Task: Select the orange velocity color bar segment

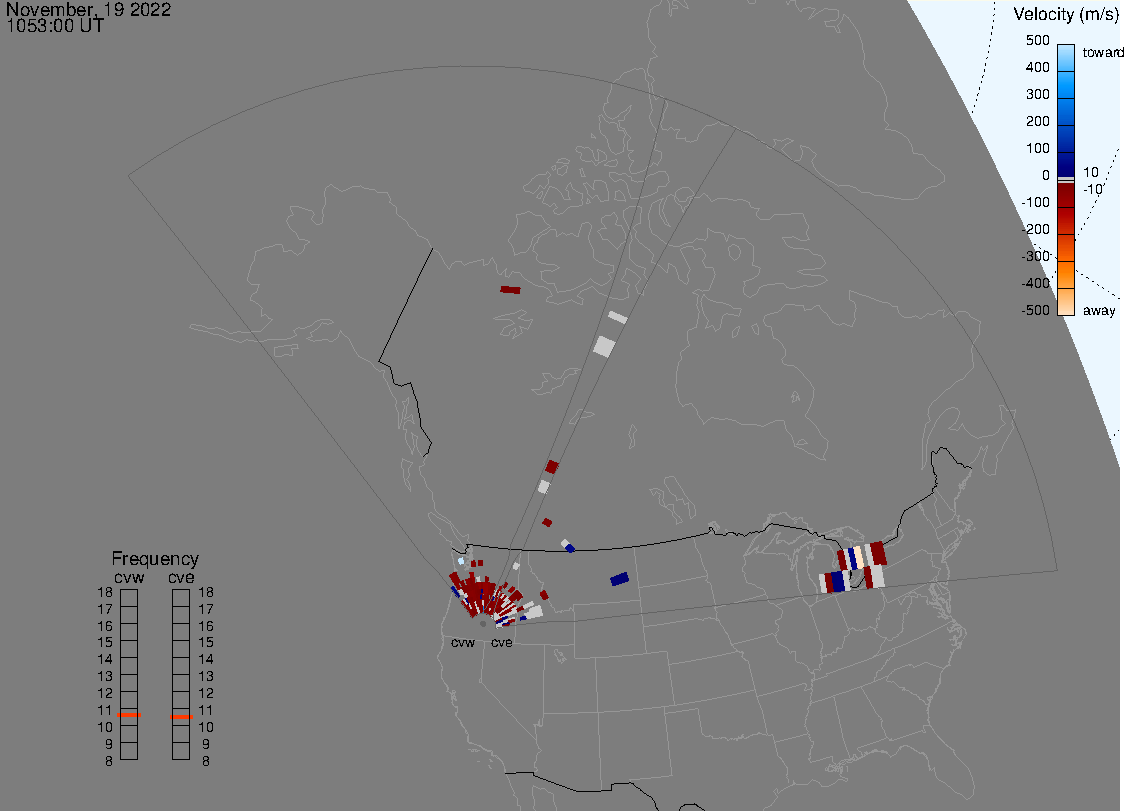Action: pyautogui.click(x=1066, y=262)
